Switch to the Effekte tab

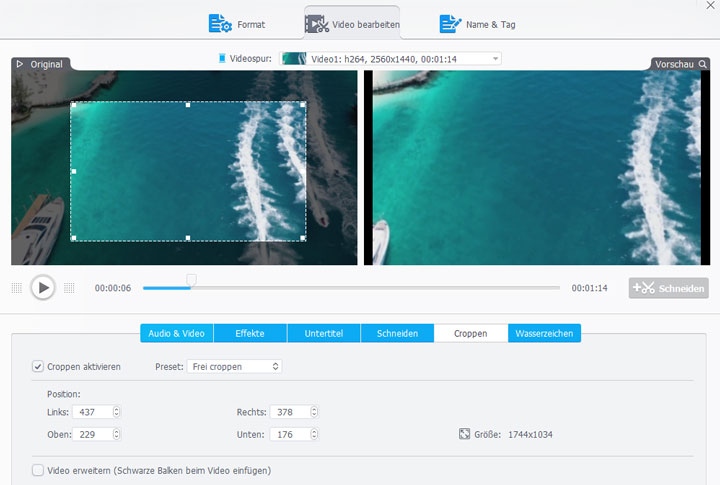[250, 333]
